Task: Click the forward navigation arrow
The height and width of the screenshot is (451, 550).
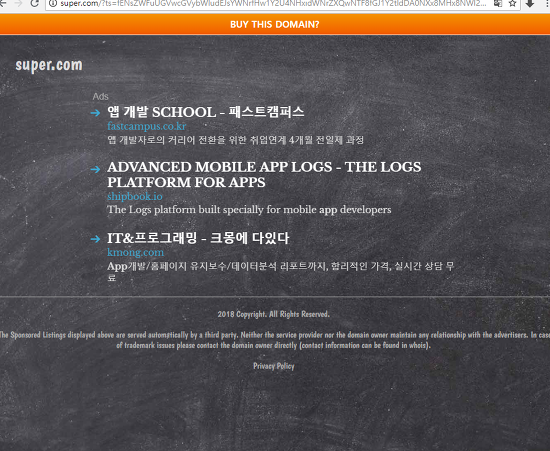Action: tap(18, 3)
